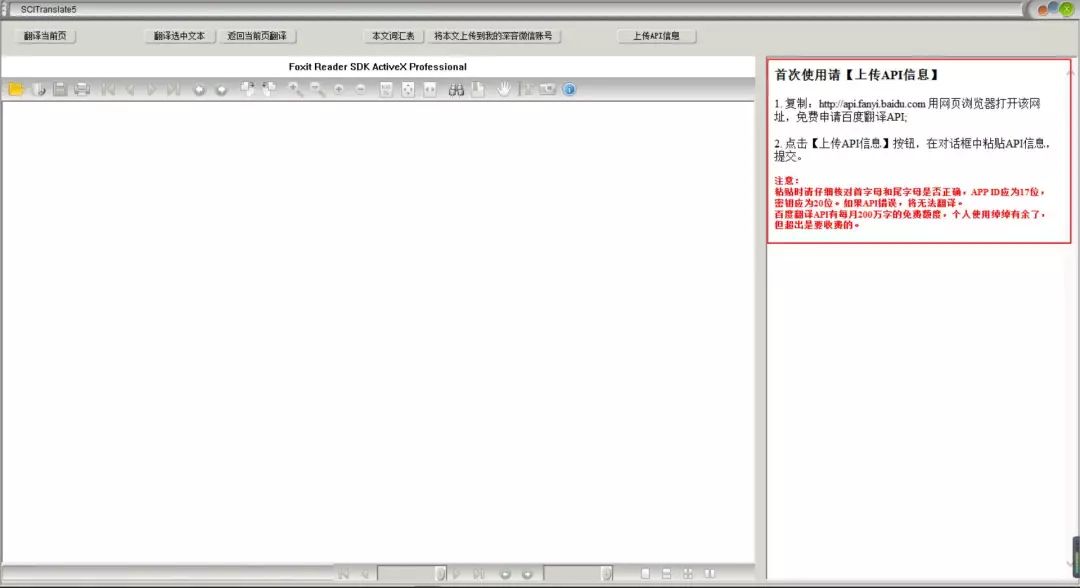Viewport: 1080px width, 588px height.
Task: Switch to continuous page layout at bottom
Action: click(x=666, y=574)
